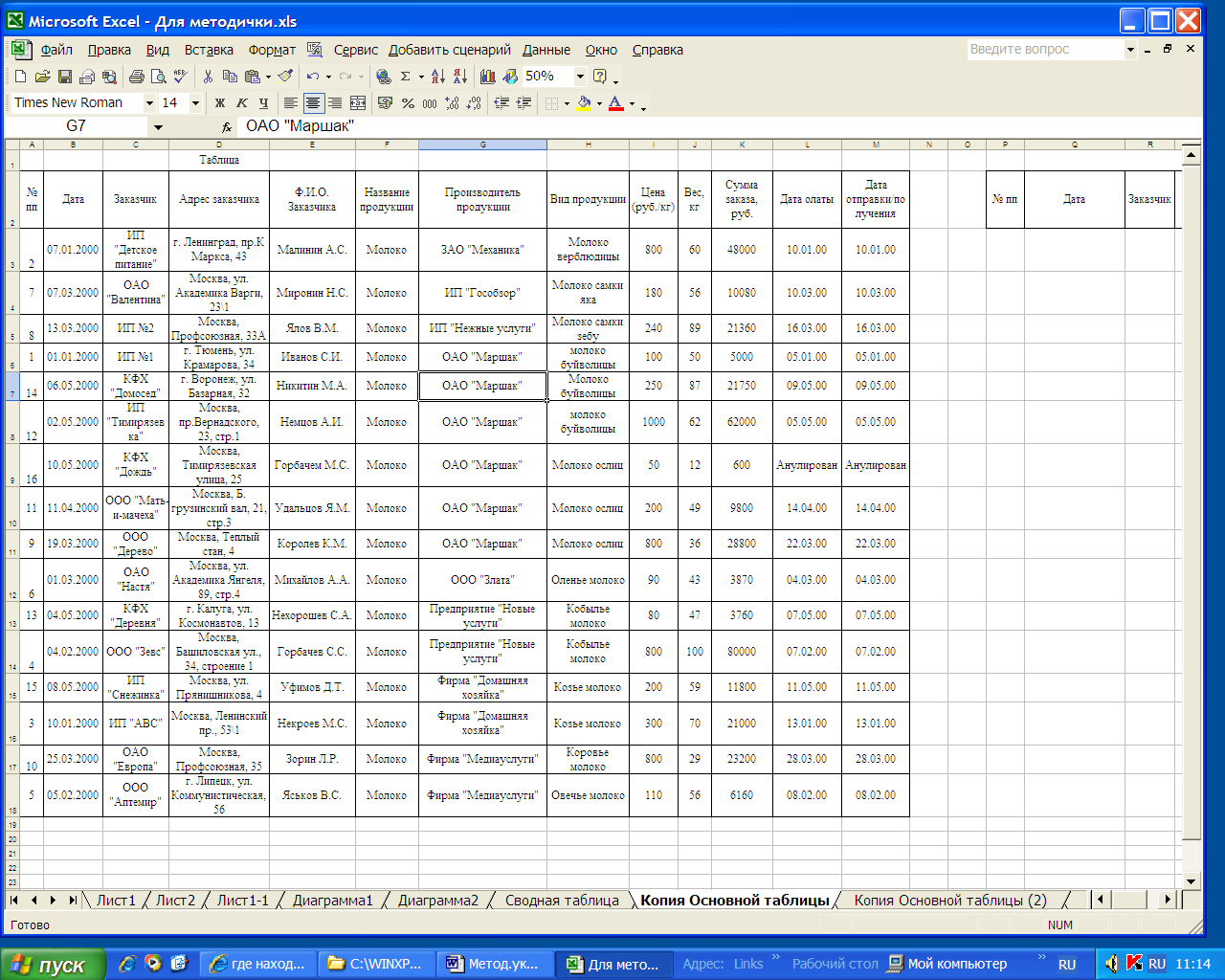Open the help question search dropdown arrow

1130,49
